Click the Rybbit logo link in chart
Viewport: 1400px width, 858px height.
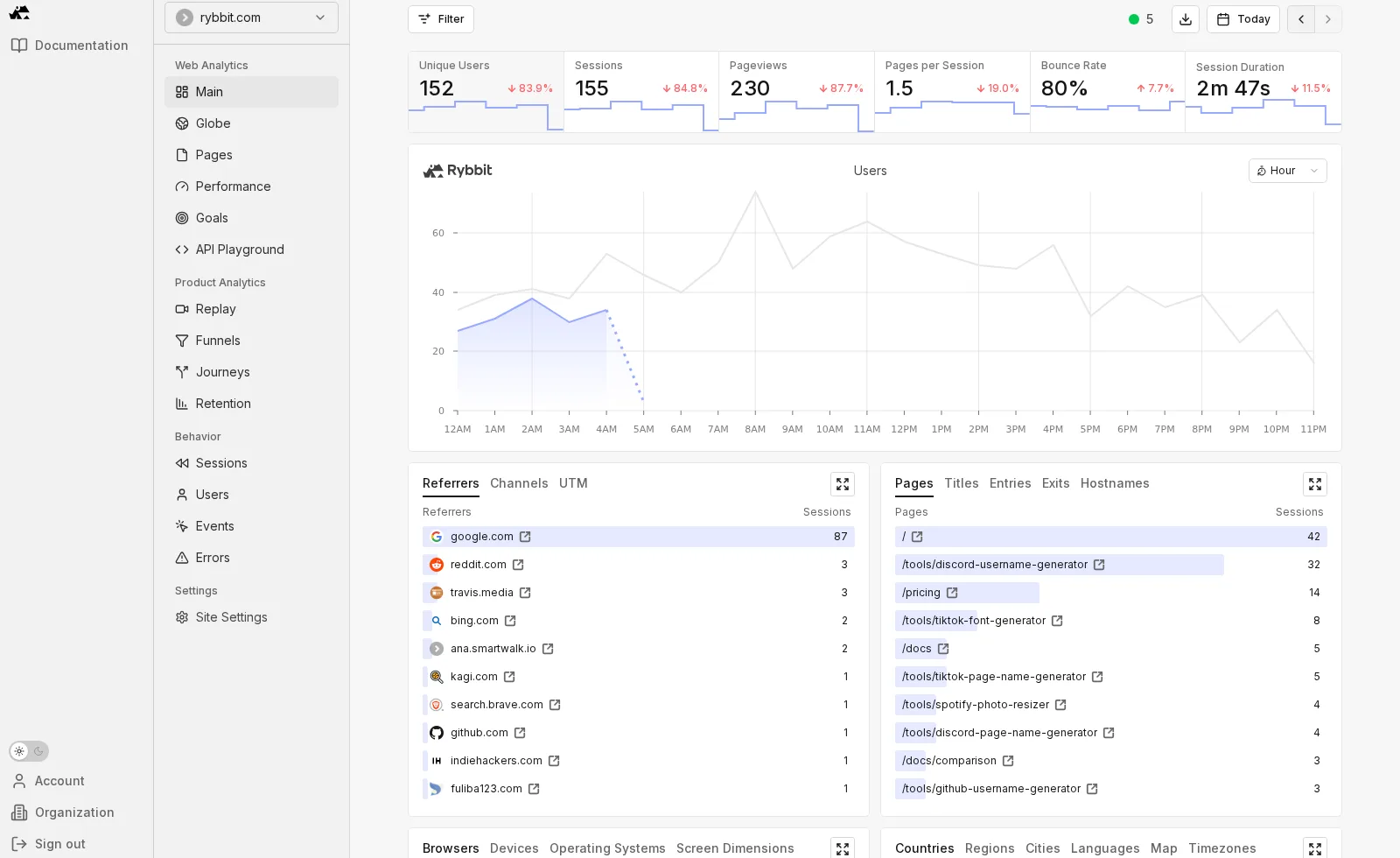tap(458, 171)
